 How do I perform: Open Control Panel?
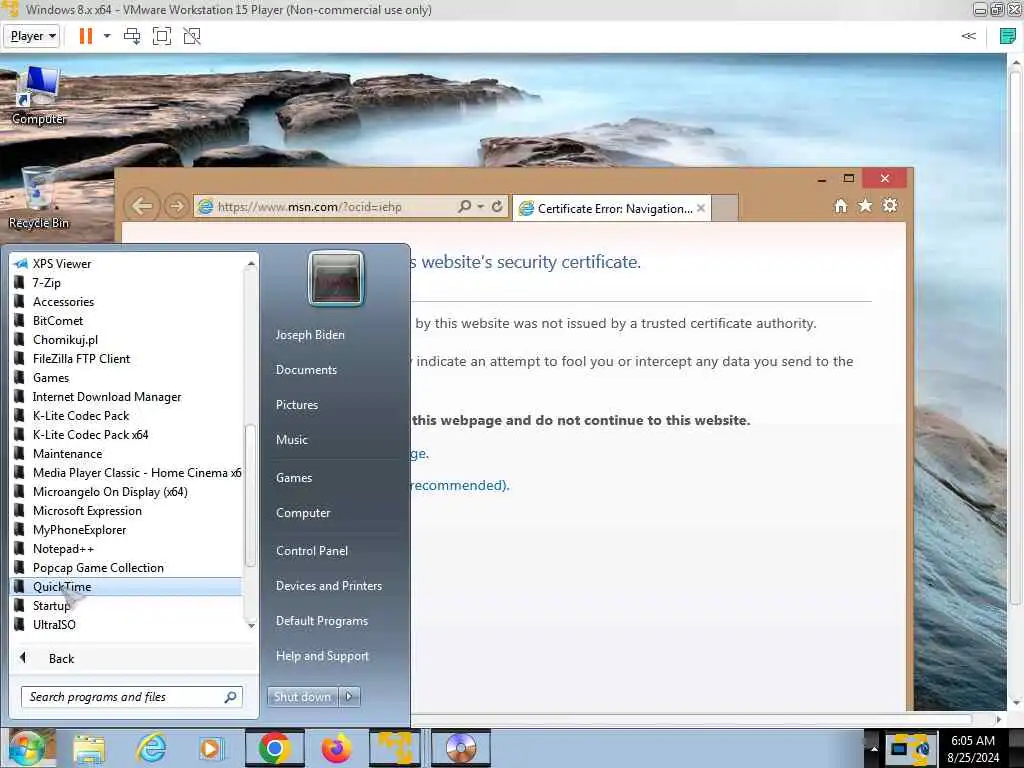[312, 551]
